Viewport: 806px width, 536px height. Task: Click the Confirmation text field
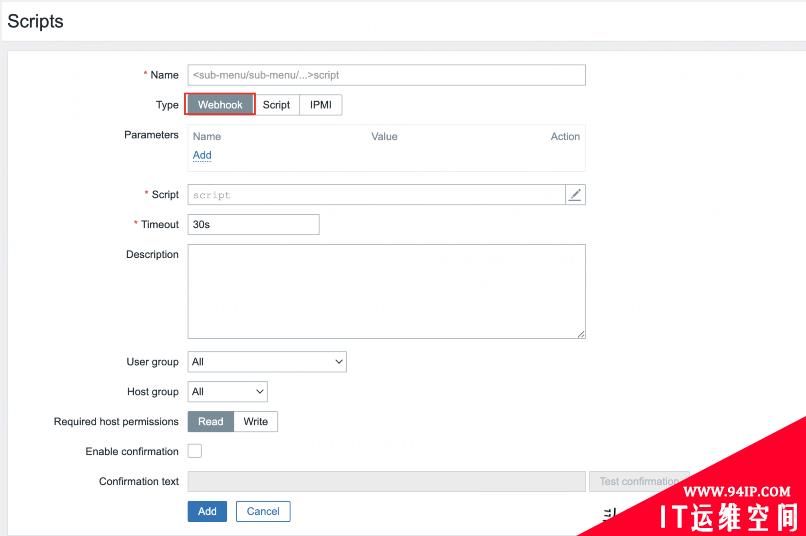point(387,482)
